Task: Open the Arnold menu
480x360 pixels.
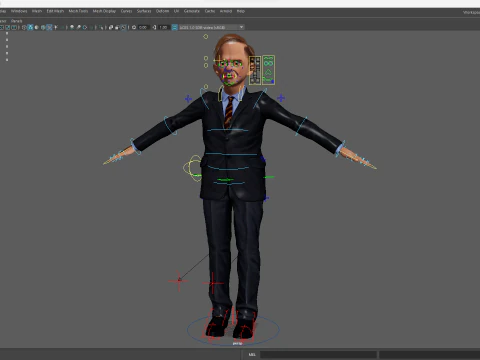Action: click(x=226, y=11)
